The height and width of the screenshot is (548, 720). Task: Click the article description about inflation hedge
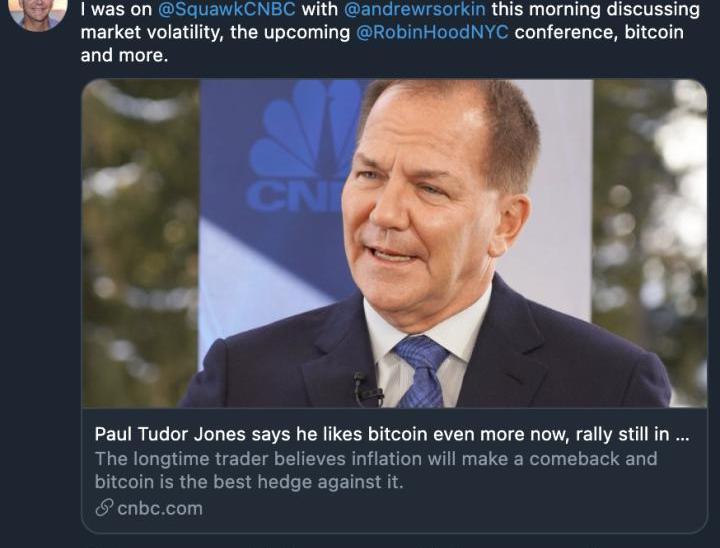click(376, 470)
